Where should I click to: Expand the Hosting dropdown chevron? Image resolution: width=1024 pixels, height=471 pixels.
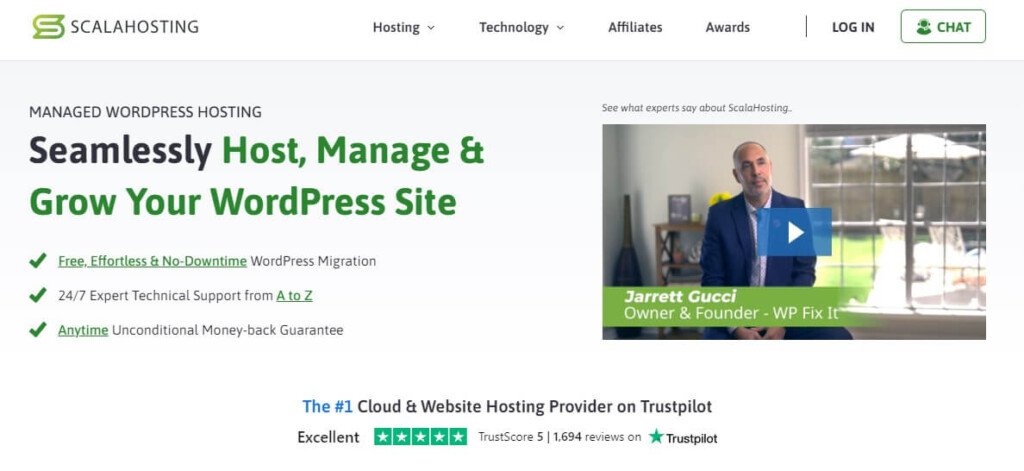click(x=430, y=28)
